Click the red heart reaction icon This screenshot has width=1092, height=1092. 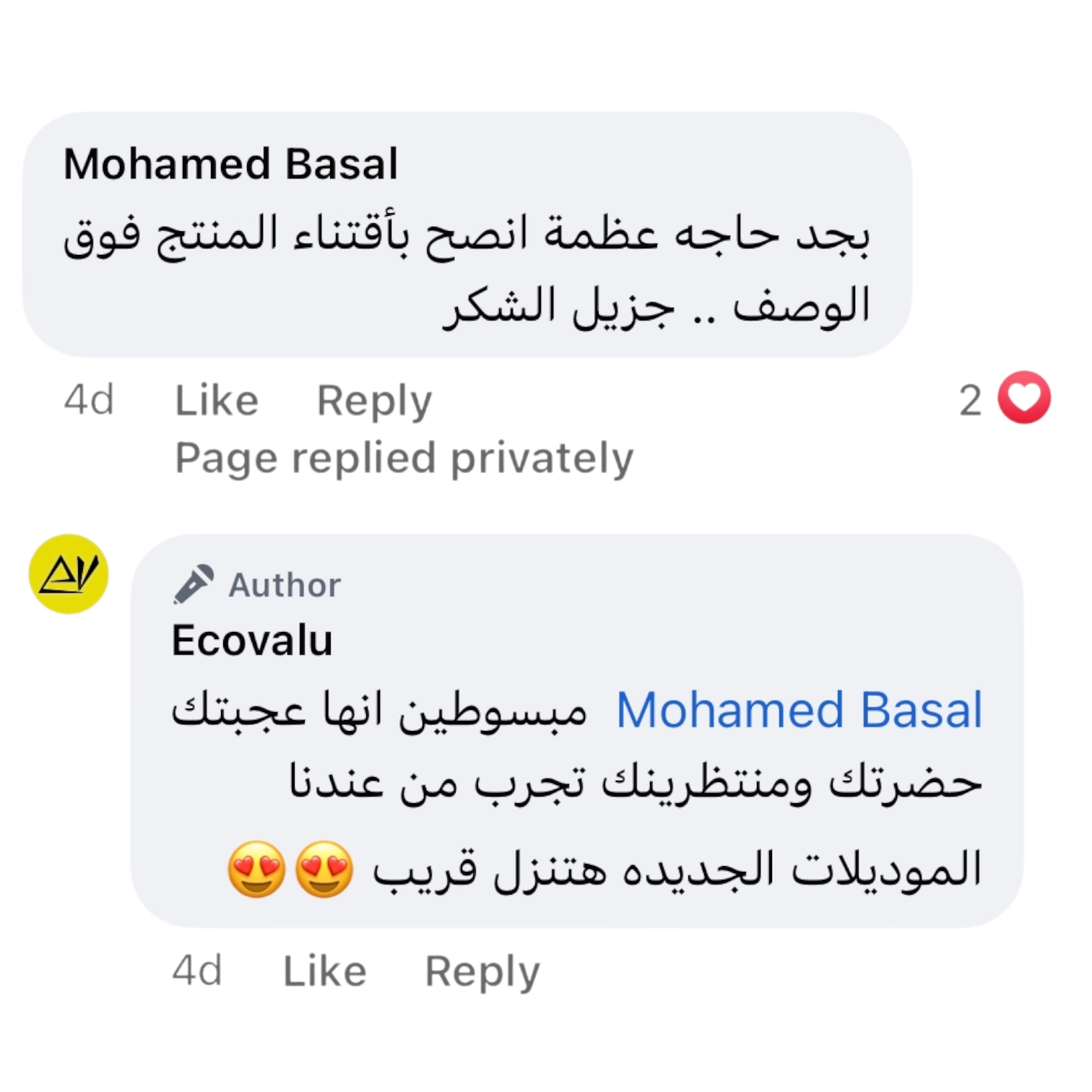(x=1023, y=398)
